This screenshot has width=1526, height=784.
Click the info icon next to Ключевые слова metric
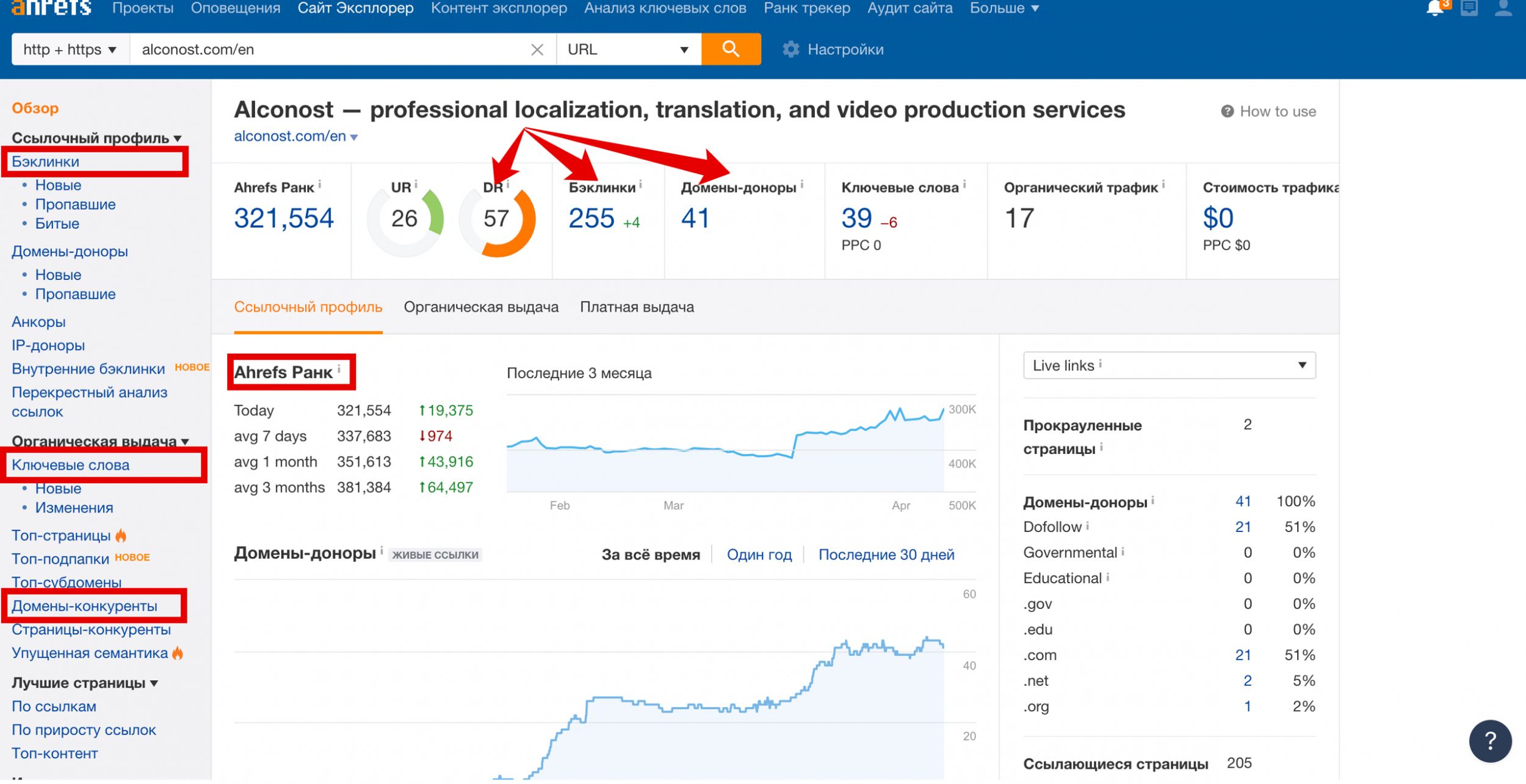click(964, 184)
